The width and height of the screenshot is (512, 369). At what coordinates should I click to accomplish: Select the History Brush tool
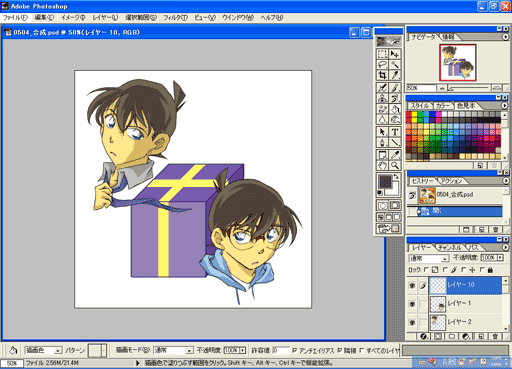(x=395, y=98)
